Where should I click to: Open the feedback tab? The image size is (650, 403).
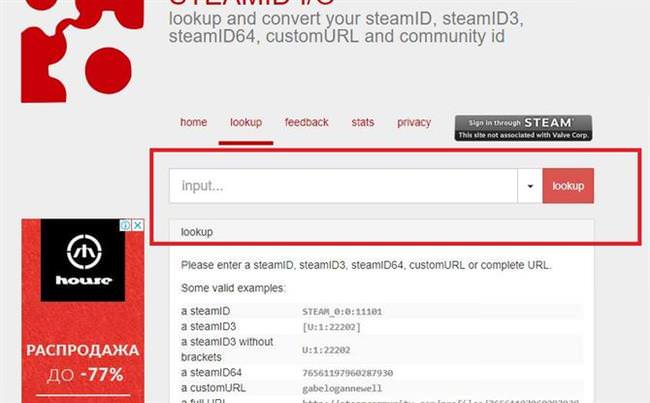tap(306, 122)
